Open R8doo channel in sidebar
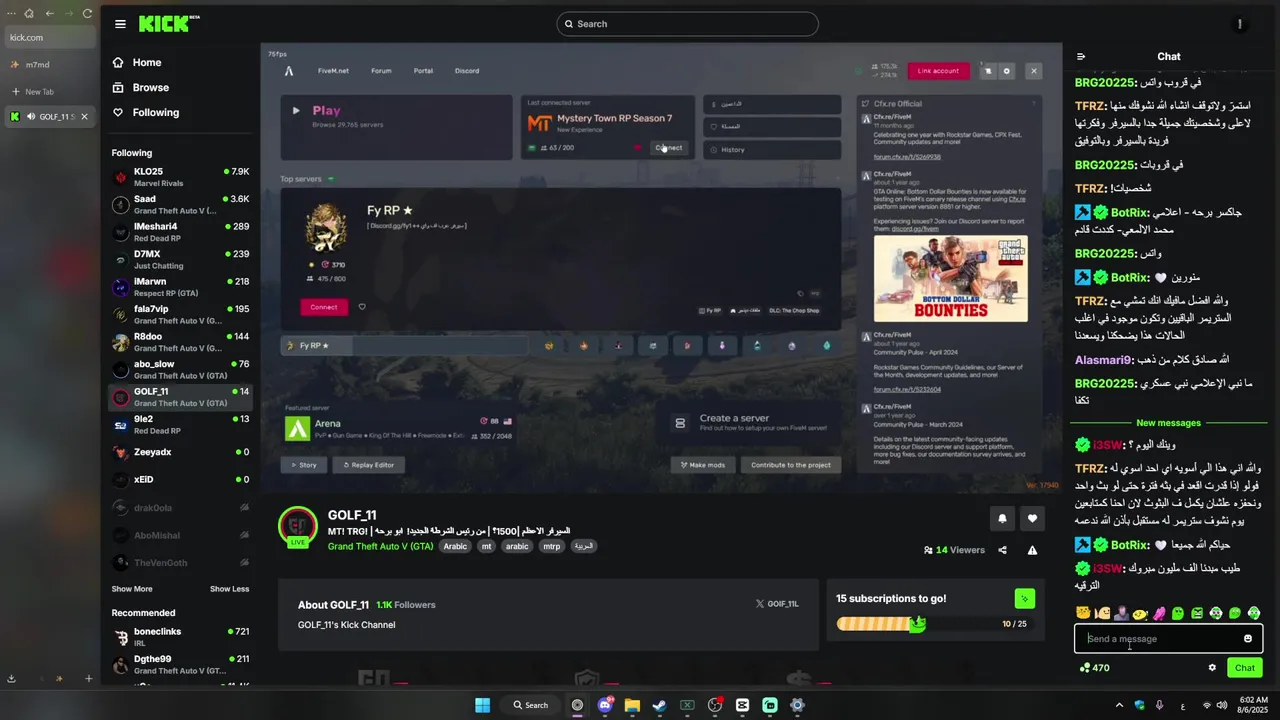This screenshot has height=720, width=1280. (x=180, y=342)
